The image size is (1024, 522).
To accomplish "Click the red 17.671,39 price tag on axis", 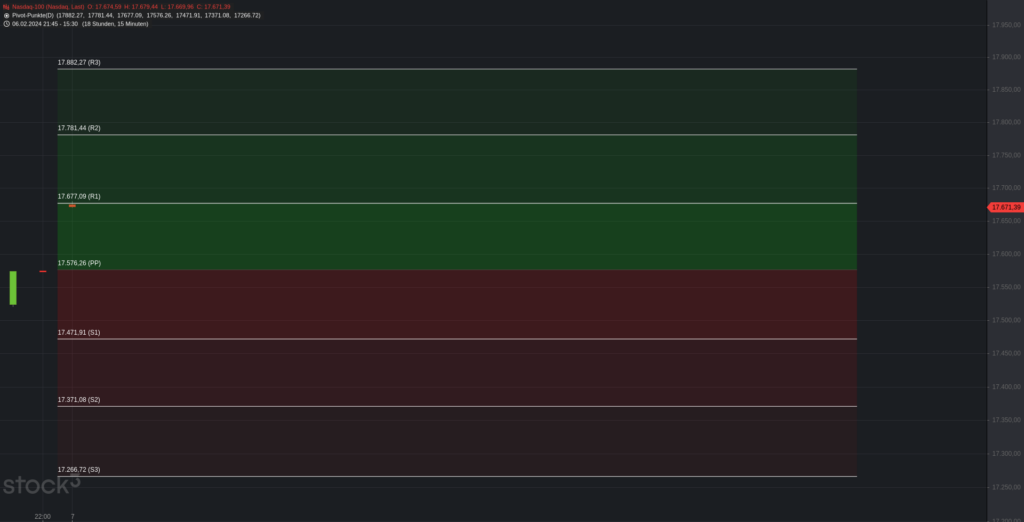I will pos(1006,207).
